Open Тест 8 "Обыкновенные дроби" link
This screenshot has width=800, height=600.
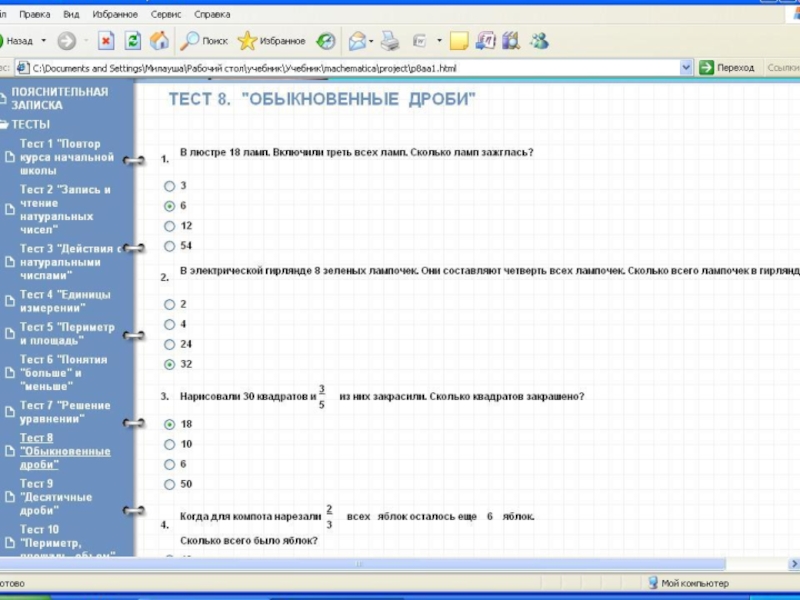65,451
